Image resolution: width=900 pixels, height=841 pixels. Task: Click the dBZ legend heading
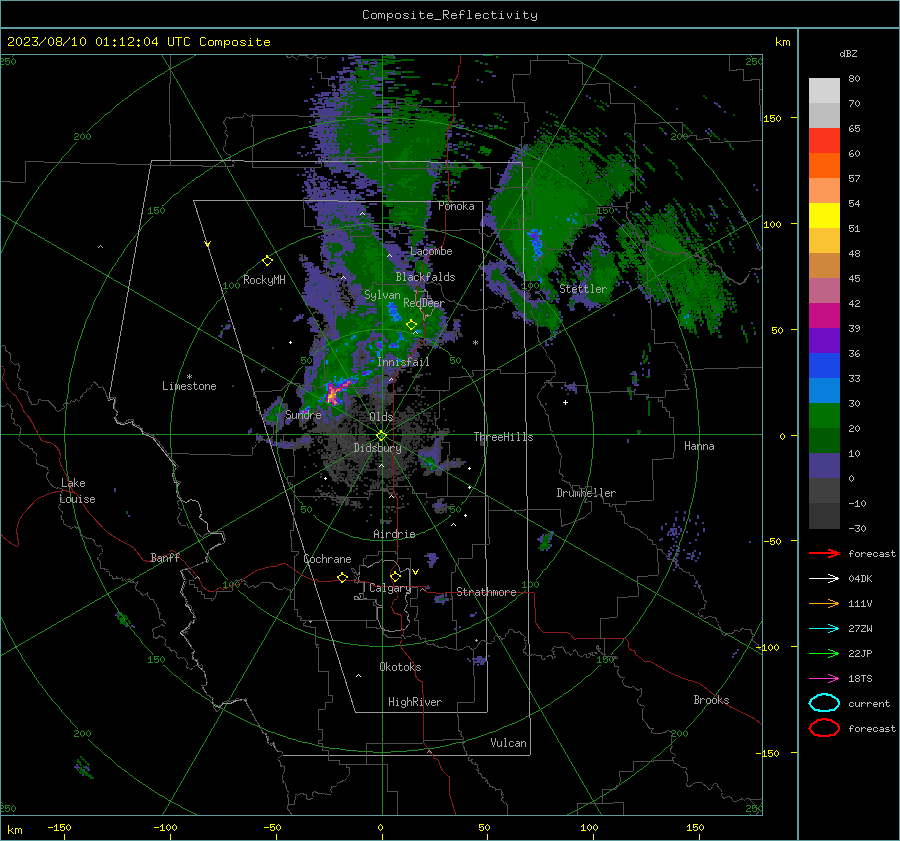848,53
